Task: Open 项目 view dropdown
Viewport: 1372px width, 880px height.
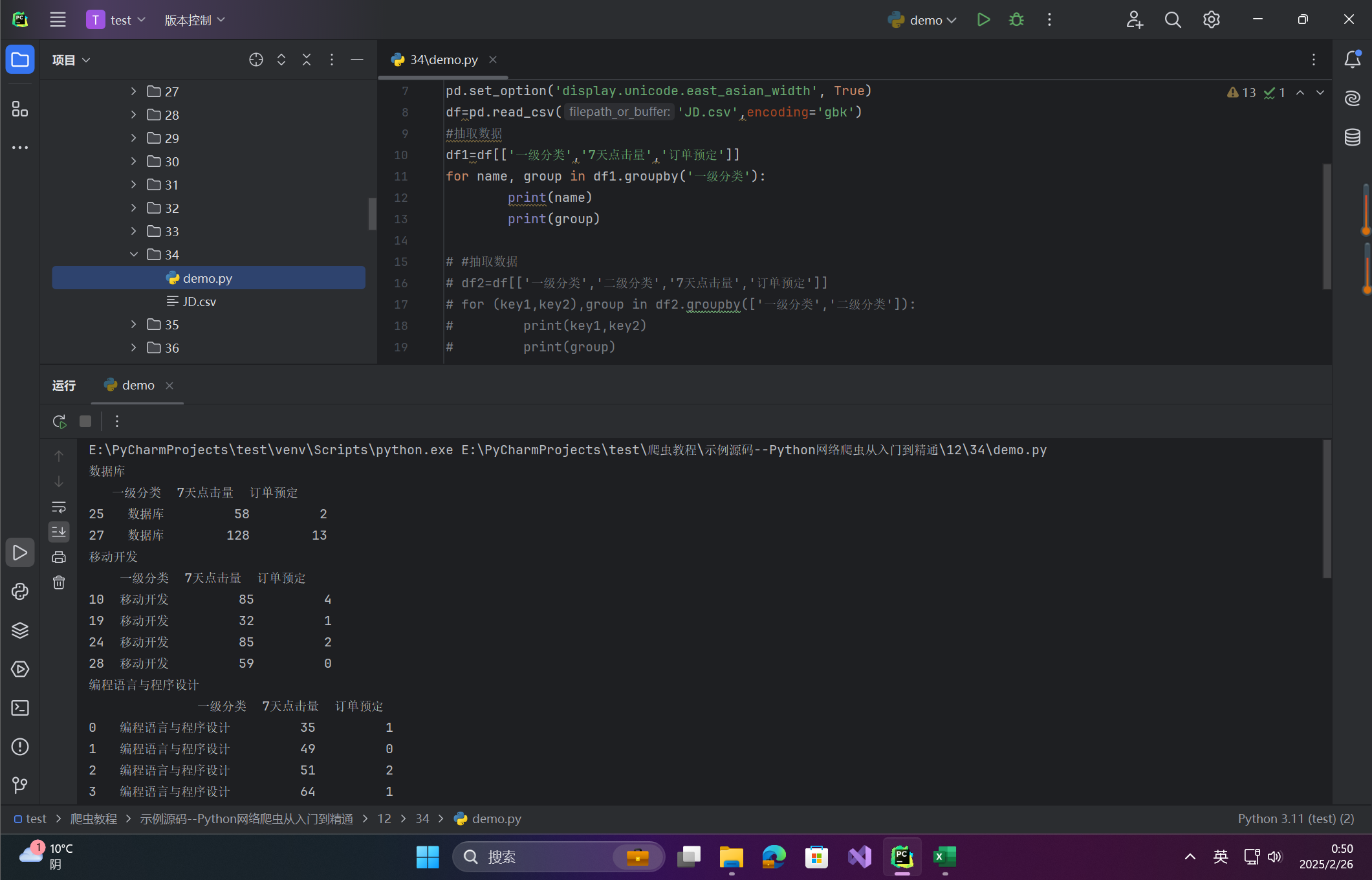Action: pos(71,60)
